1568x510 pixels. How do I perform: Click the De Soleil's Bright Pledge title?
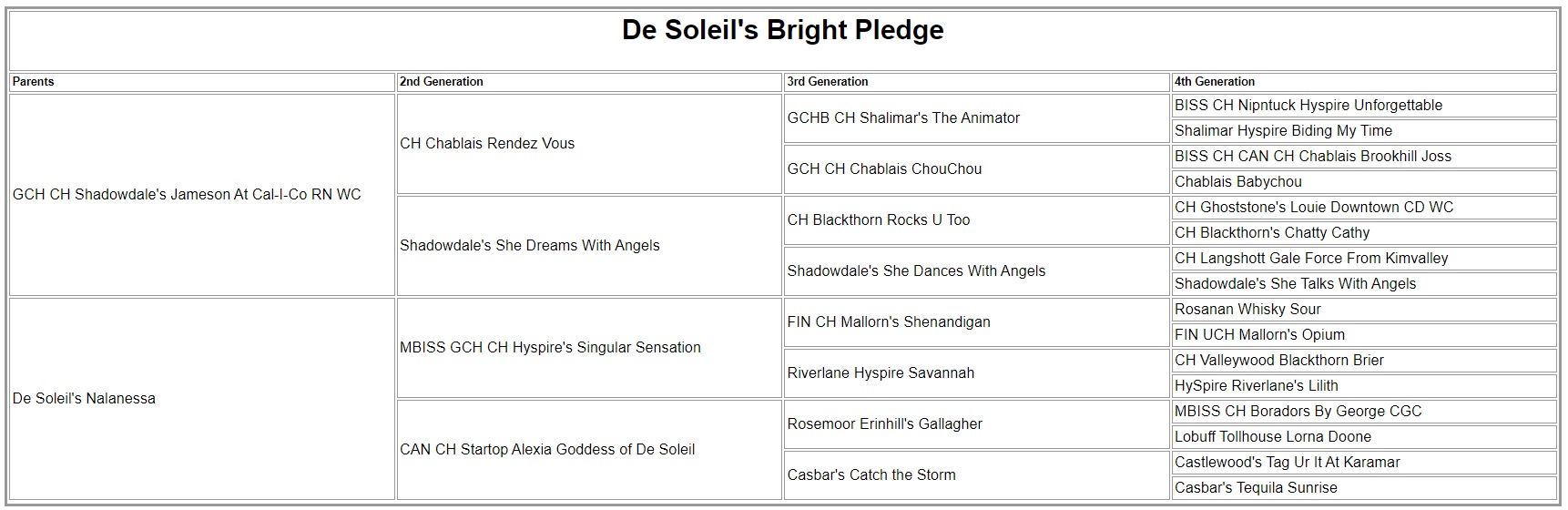point(782,30)
